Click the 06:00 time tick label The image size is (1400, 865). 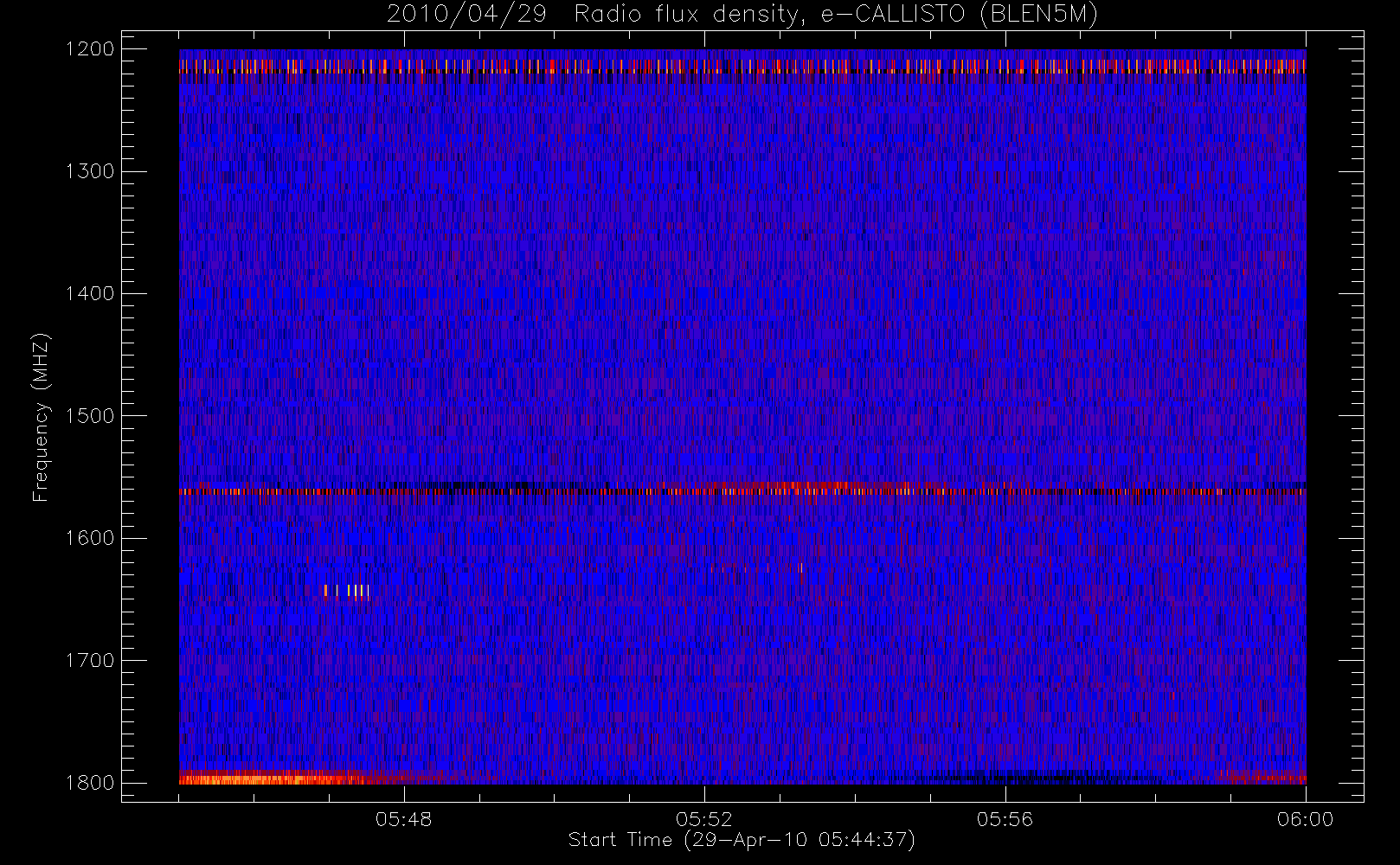point(1305,819)
